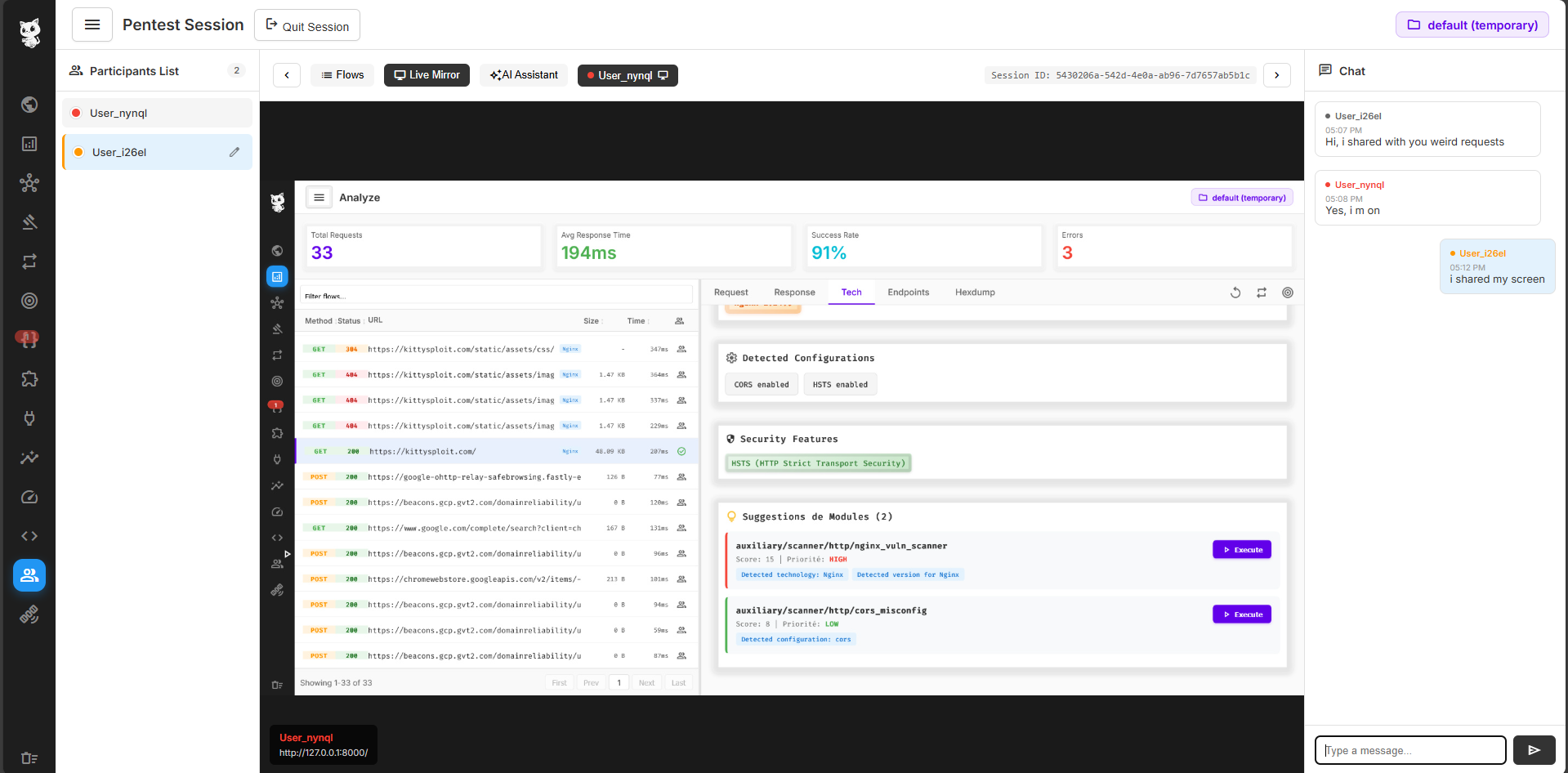Open the puzzle piece plugins icon

coord(29,379)
